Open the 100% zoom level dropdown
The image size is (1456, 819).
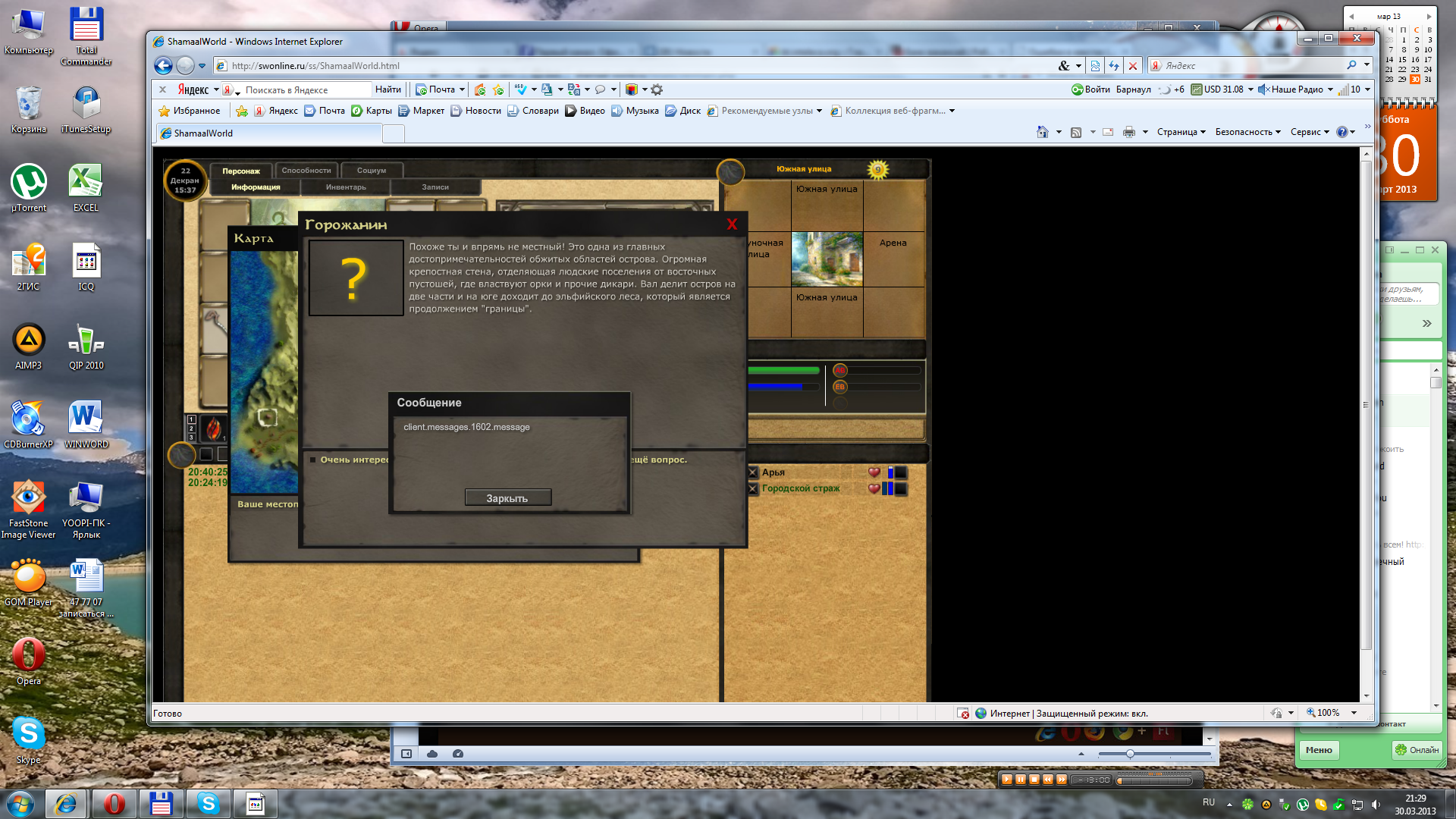point(1354,713)
